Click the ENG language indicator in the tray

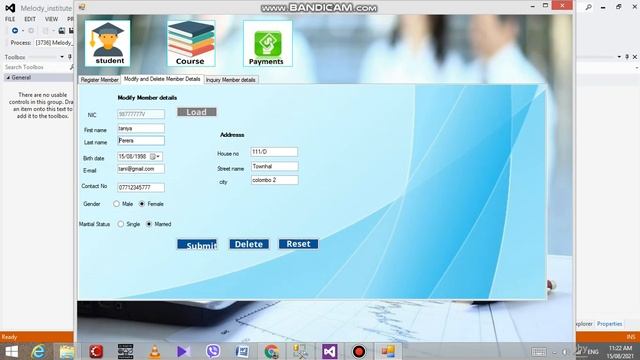click(593, 352)
